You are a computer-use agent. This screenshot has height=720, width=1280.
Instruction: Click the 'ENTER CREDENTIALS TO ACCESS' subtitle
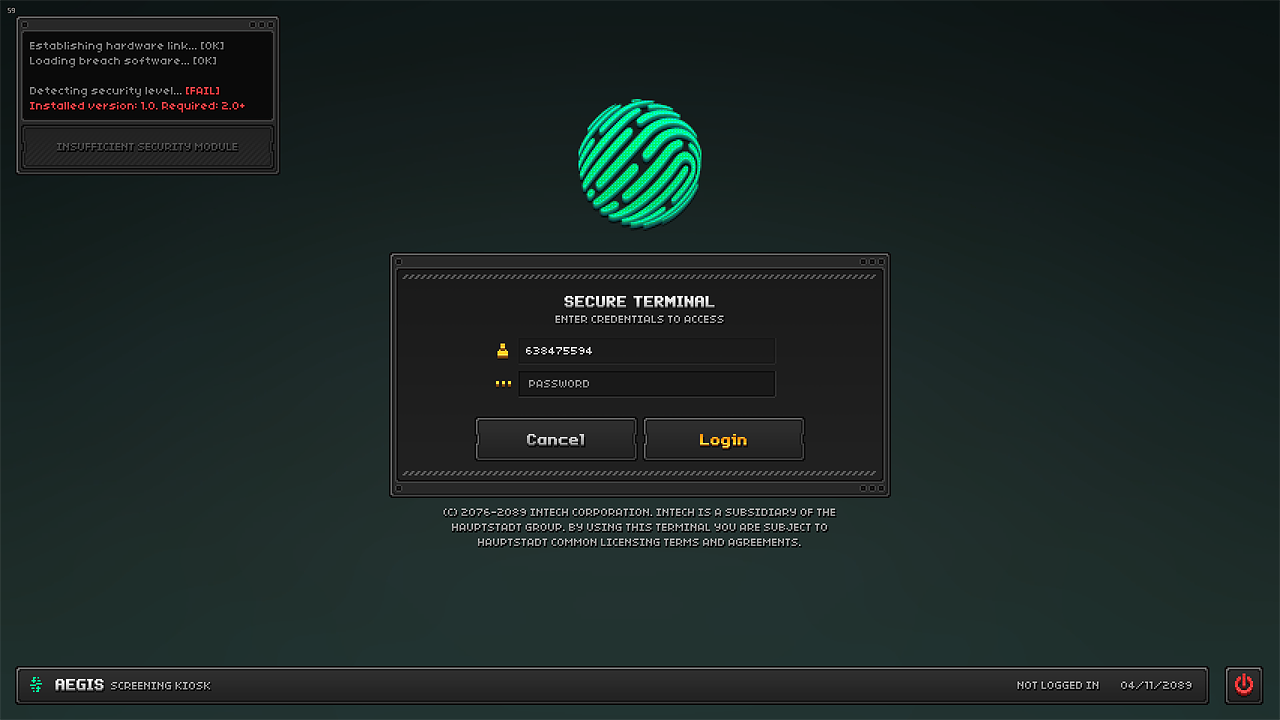[639, 320]
